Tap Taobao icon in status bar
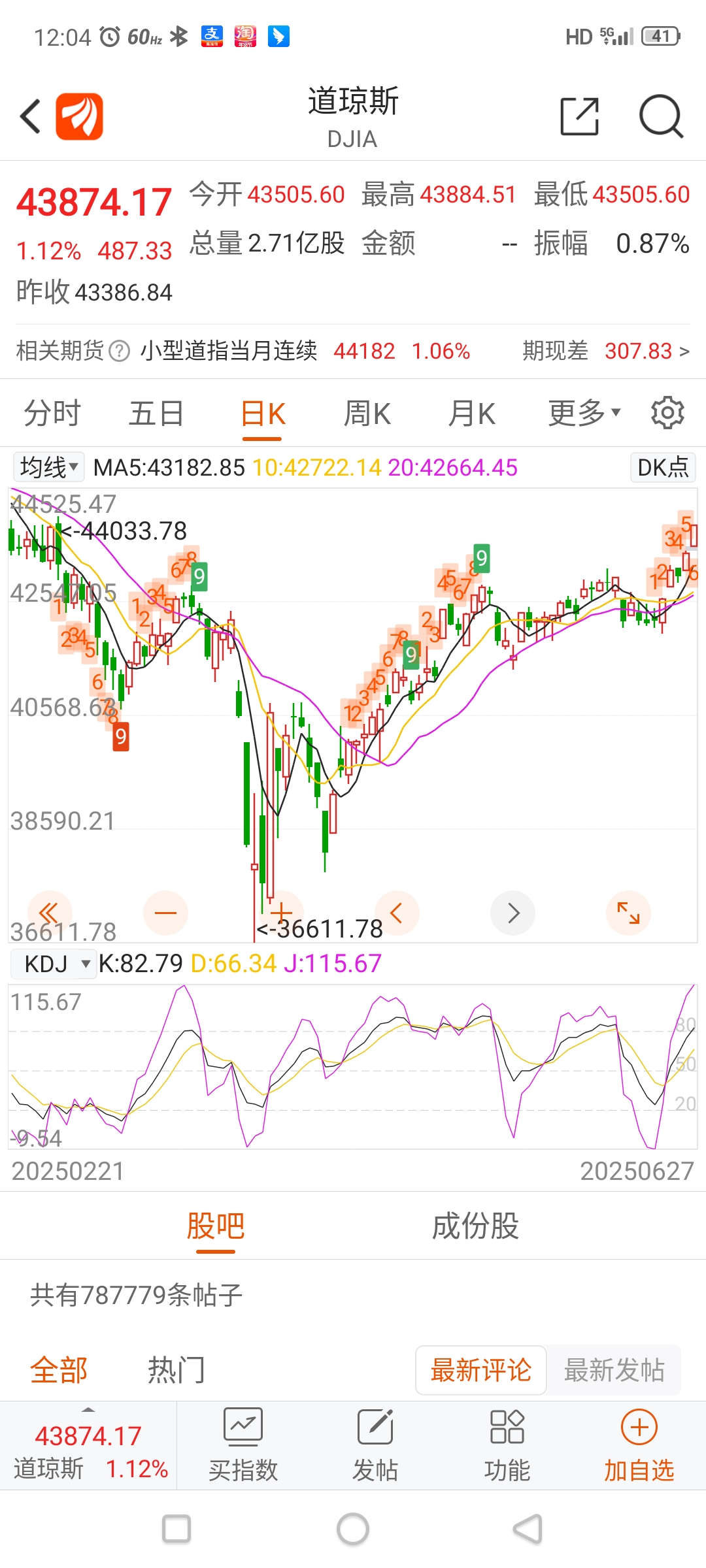The image size is (706, 1568). 245,37
